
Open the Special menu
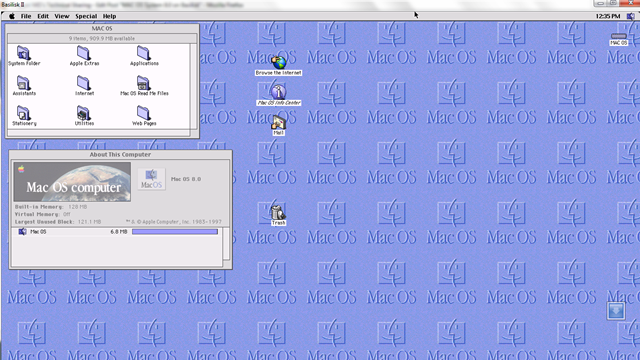pos(86,16)
